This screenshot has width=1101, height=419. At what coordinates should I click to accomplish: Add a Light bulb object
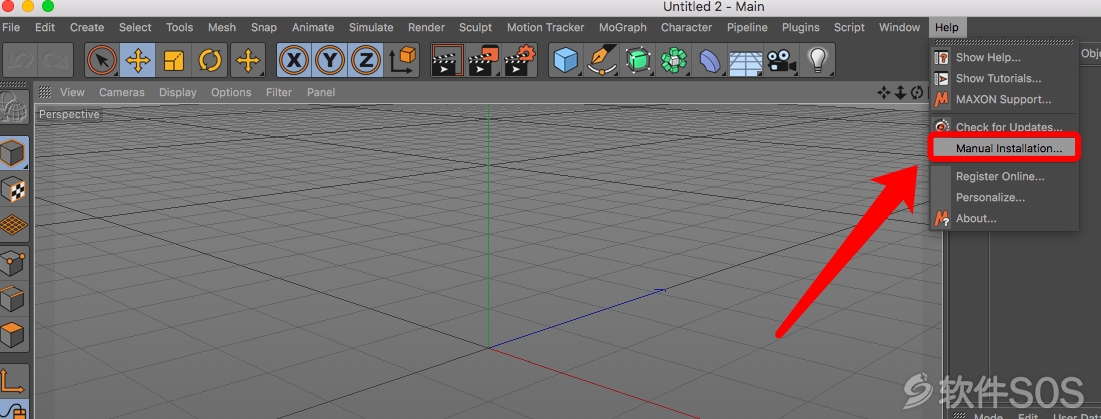pyautogui.click(x=817, y=60)
